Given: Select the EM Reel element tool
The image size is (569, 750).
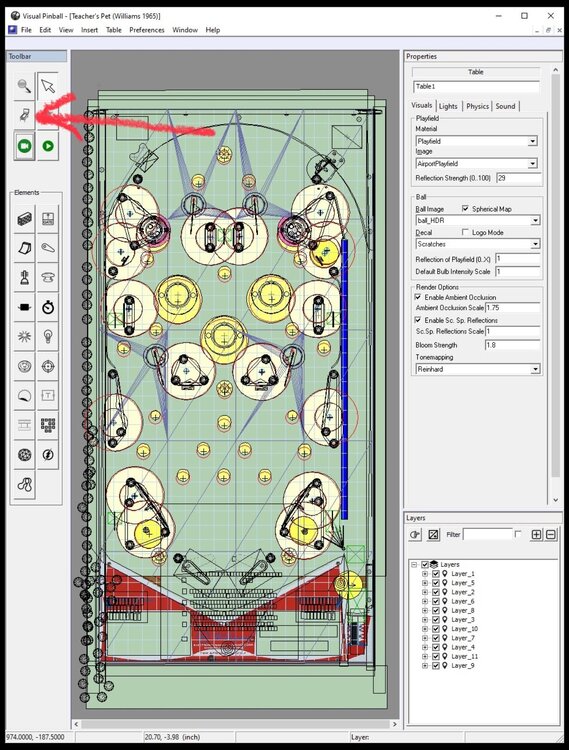Looking at the screenshot, I should click(24, 425).
